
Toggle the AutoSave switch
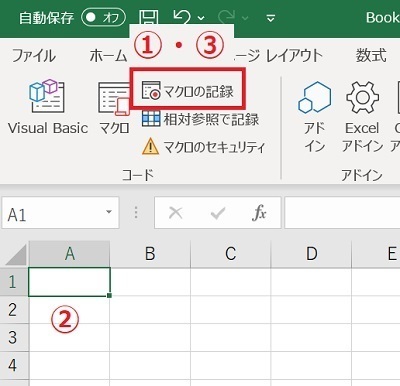[104, 17]
